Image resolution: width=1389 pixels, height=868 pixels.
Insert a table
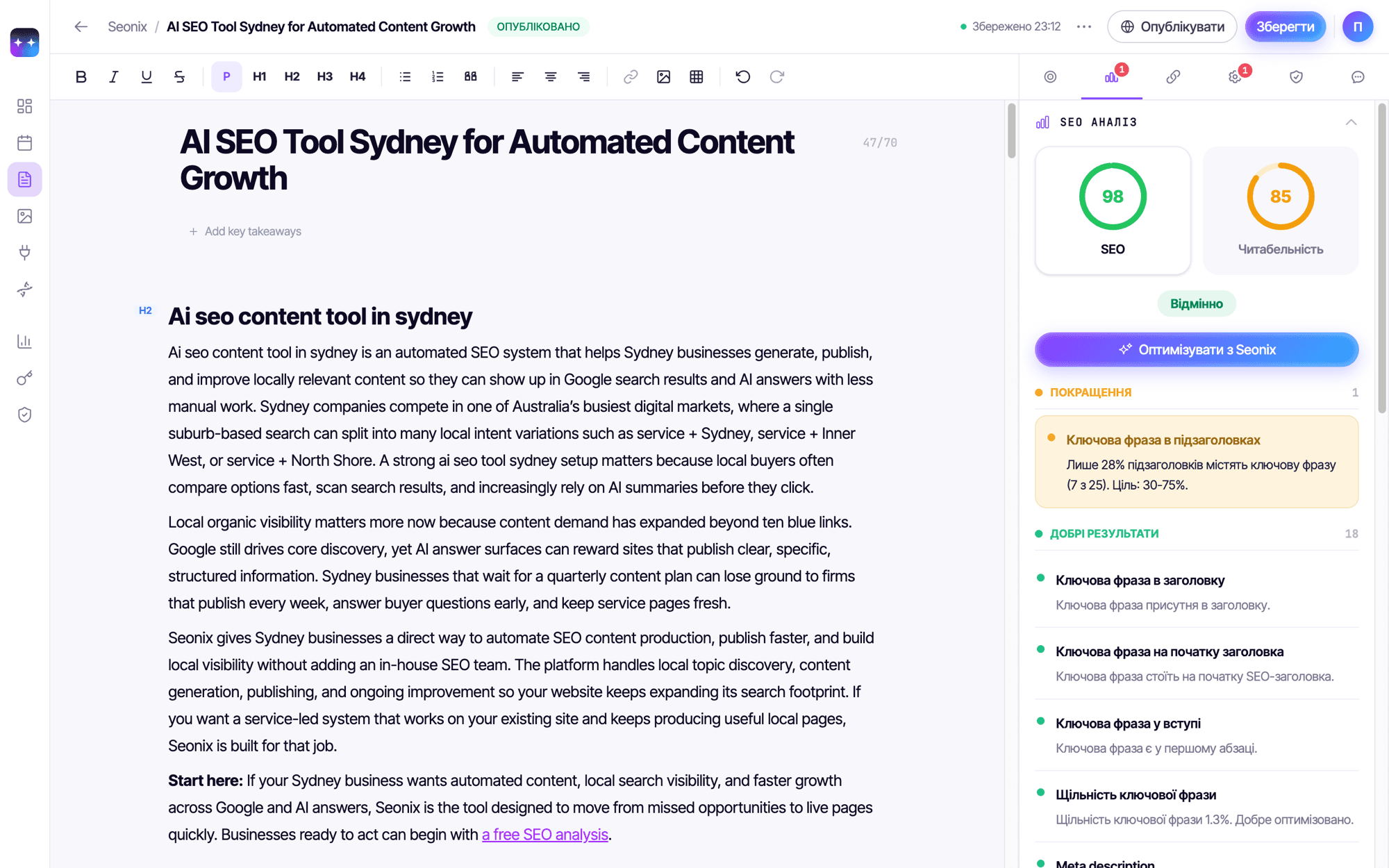(697, 76)
